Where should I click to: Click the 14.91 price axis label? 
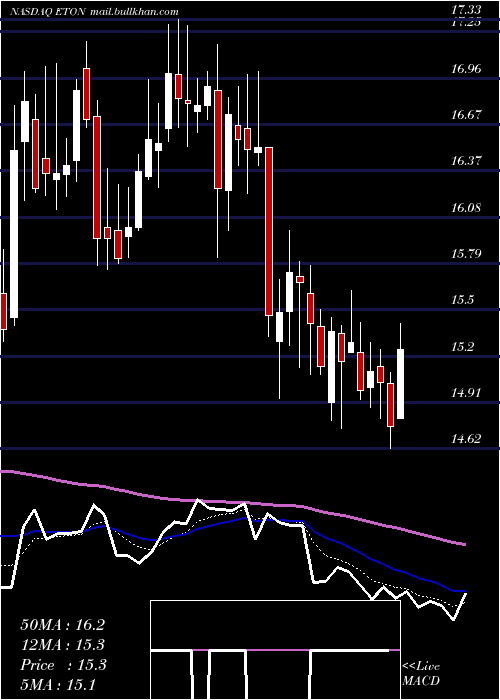(x=466, y=393)
